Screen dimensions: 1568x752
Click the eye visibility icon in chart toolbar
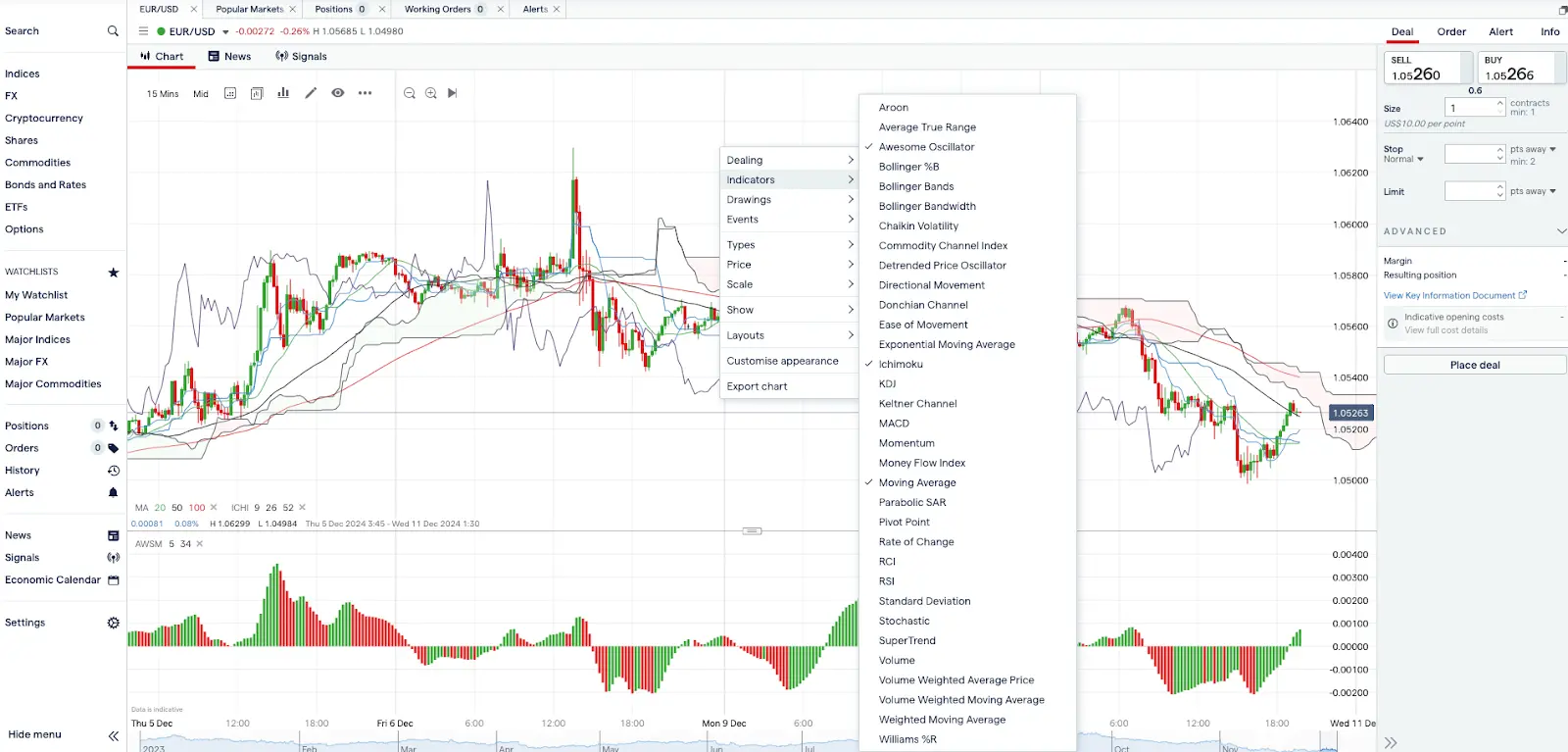pyautogui.click(x=338, y=93)
